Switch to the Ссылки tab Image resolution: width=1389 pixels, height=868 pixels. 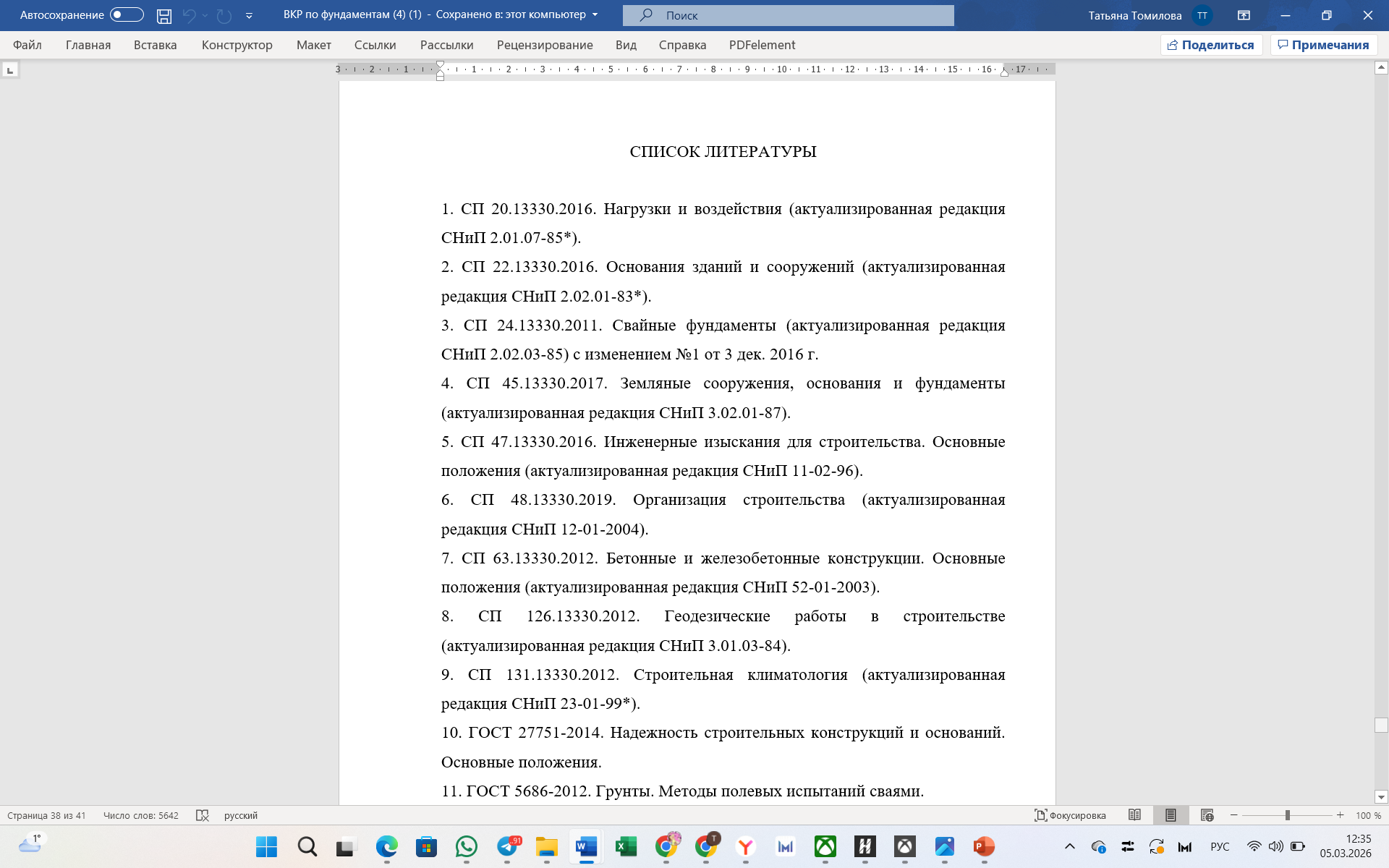pyautogui.click(x=375, y=45)
